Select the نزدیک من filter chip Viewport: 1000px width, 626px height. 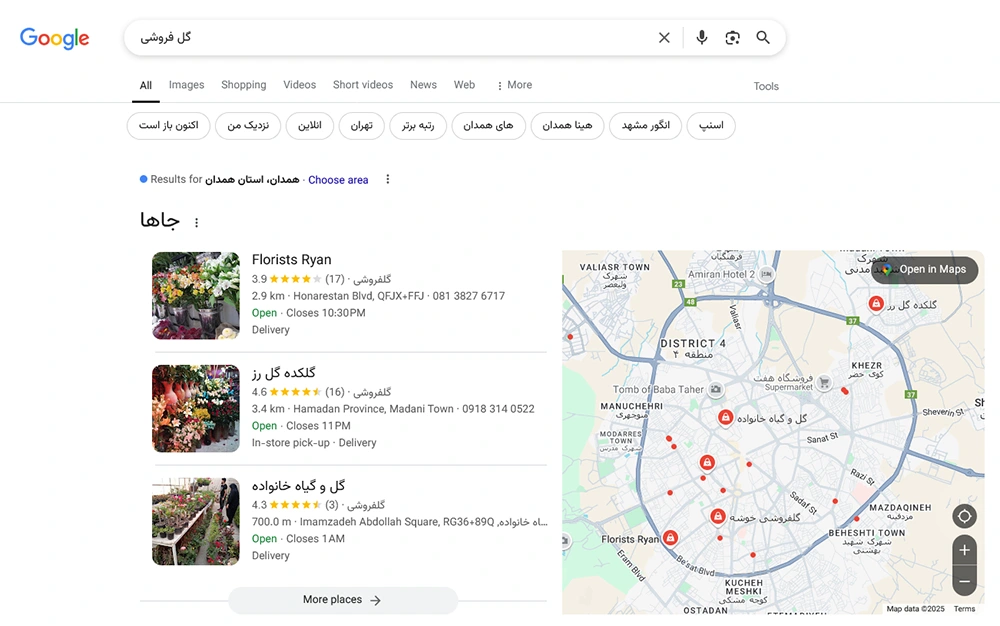pos(248,126)
